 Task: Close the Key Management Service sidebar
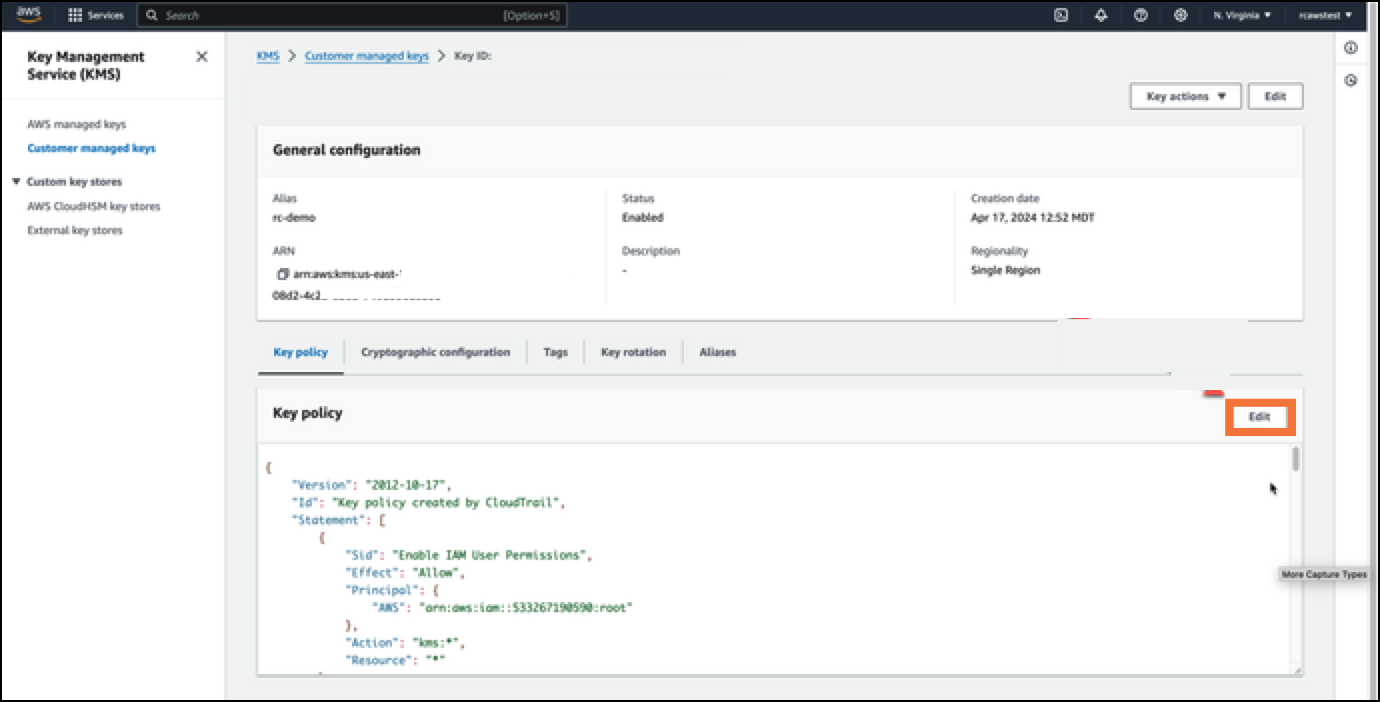click(202, 57)
